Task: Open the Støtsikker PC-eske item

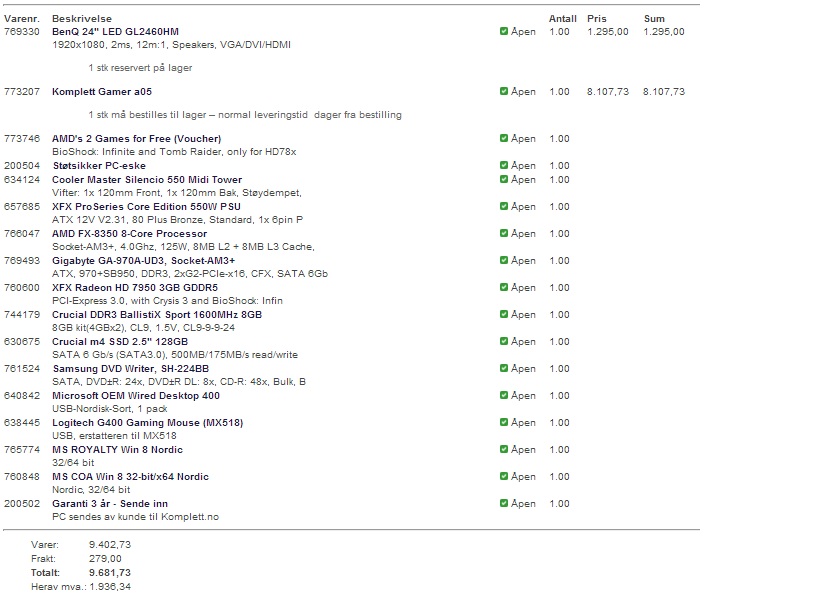Action: [x=99, y=166]
